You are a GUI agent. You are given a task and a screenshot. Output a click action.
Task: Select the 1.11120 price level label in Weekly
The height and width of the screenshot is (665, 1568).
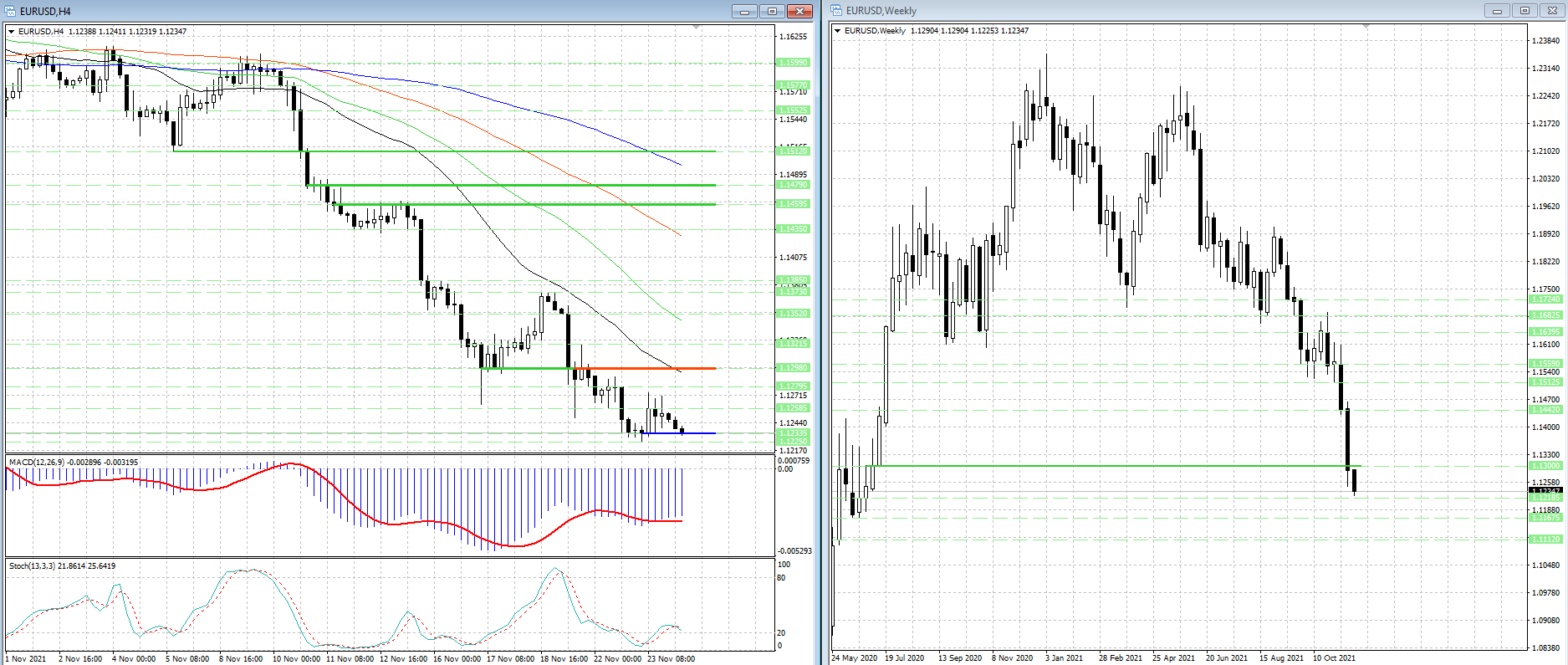point(1545,540)
